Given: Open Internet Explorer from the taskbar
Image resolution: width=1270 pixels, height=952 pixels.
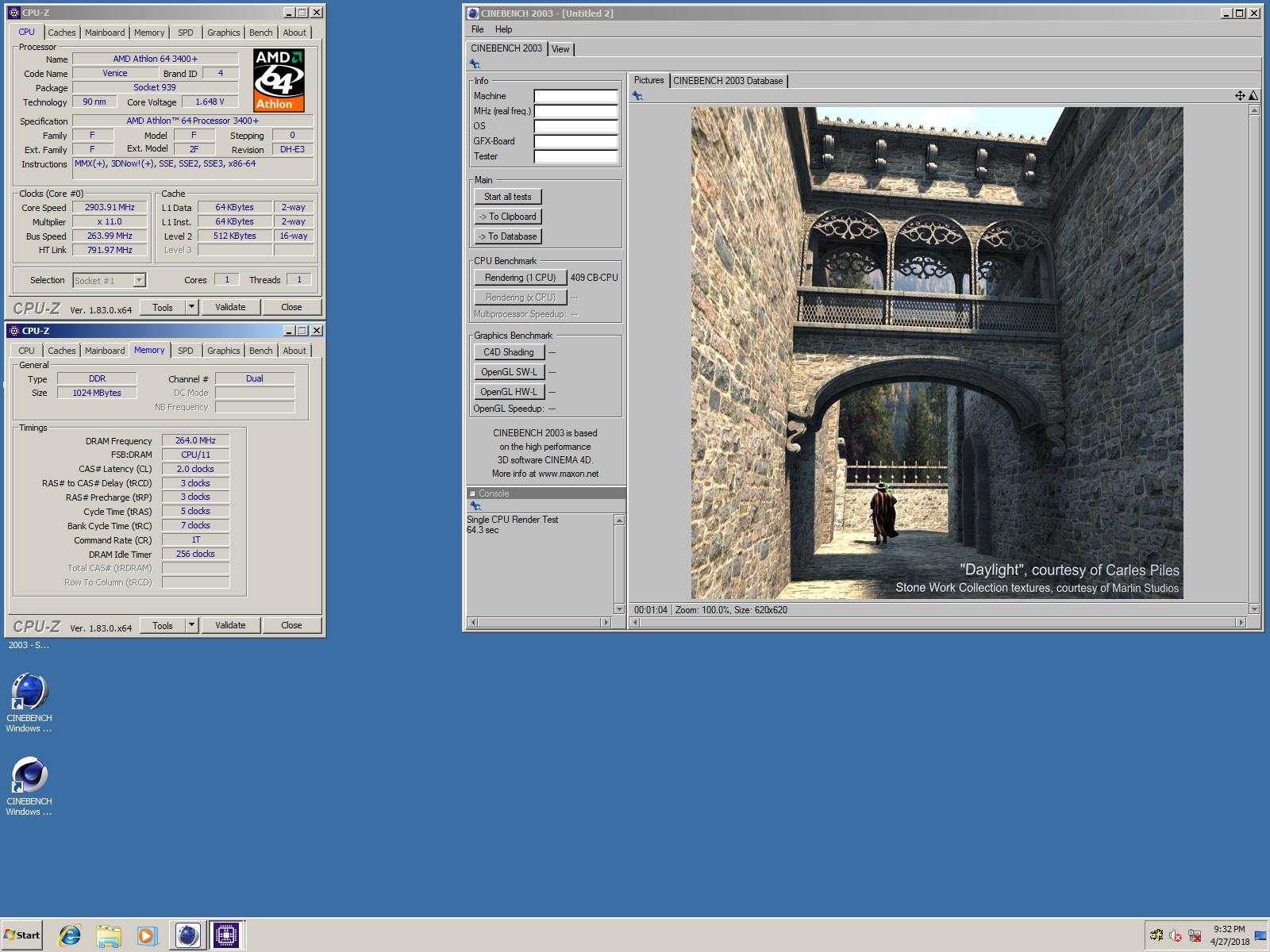Looking at the screenshot, I should coord(70,935).
